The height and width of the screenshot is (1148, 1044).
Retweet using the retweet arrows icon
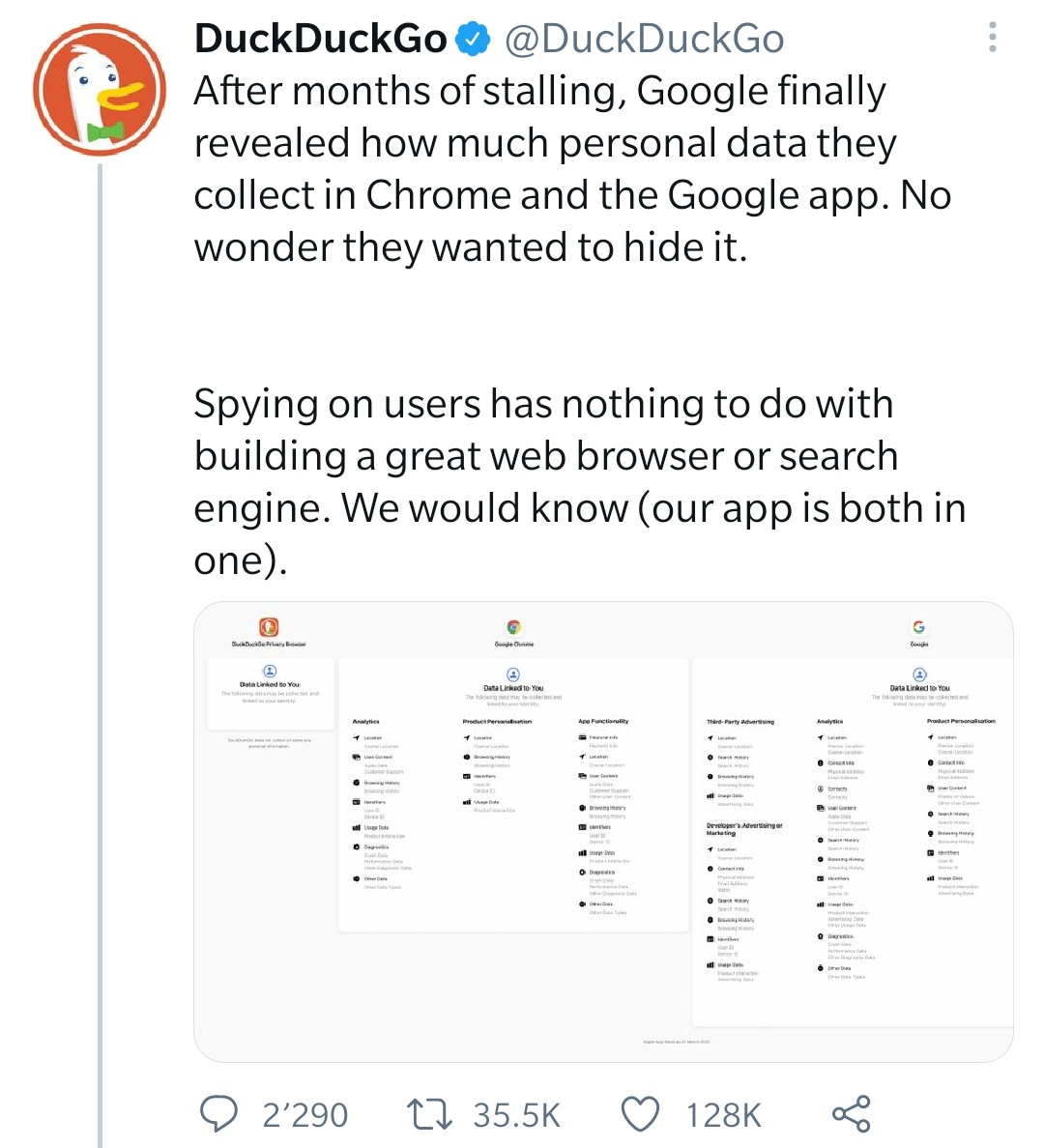tap(429, 1114)
